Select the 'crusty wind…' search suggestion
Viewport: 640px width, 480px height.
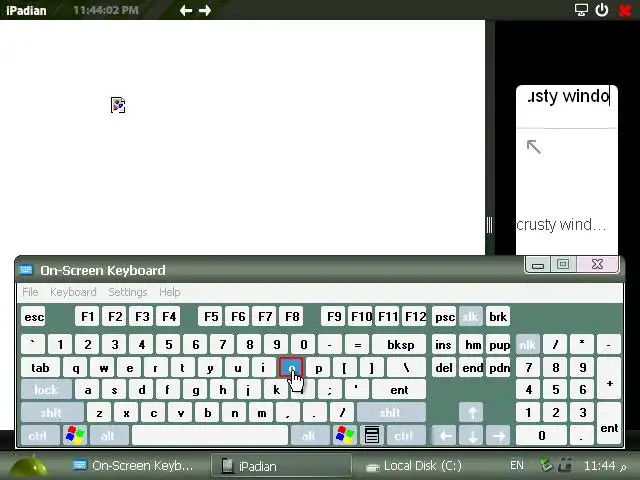point(562,225)
